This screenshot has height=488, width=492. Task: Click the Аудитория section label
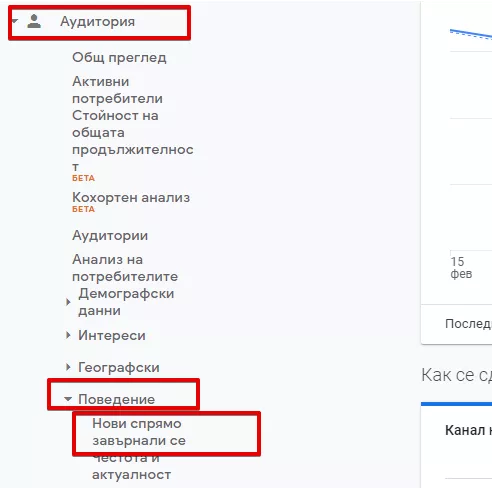[97, 21]
